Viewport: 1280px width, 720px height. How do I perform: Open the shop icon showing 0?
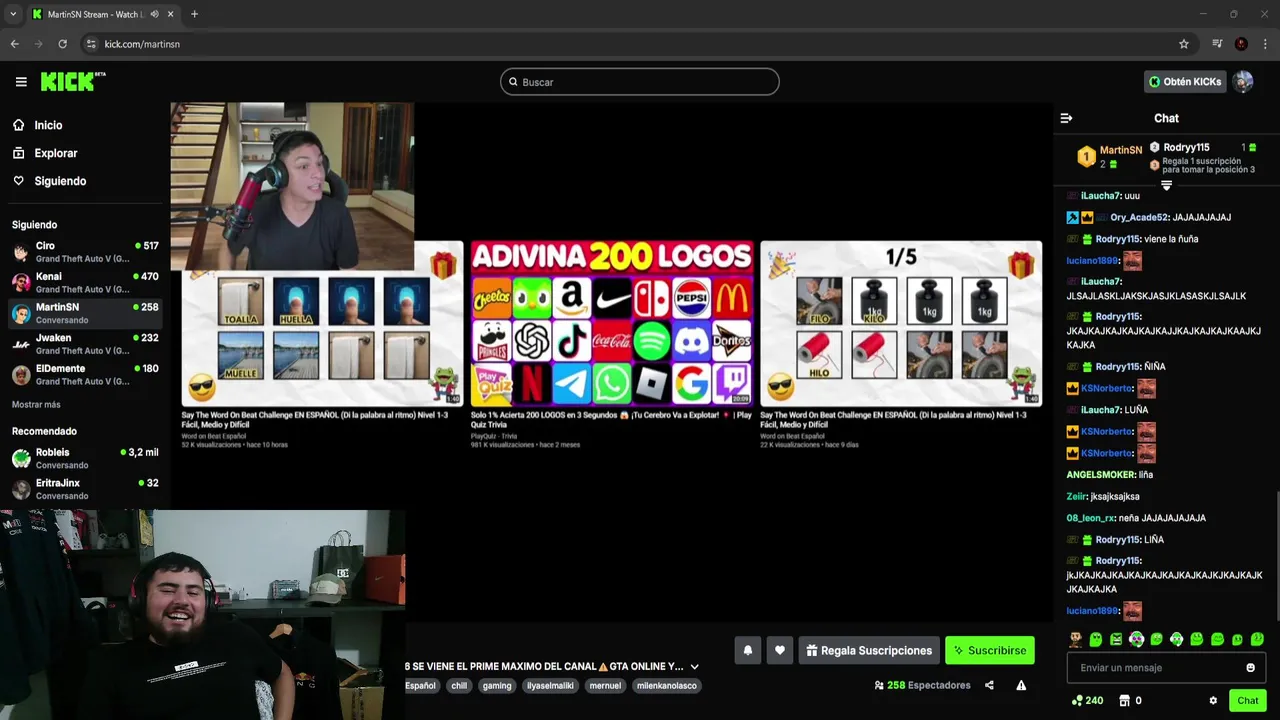coord(1130,701)
